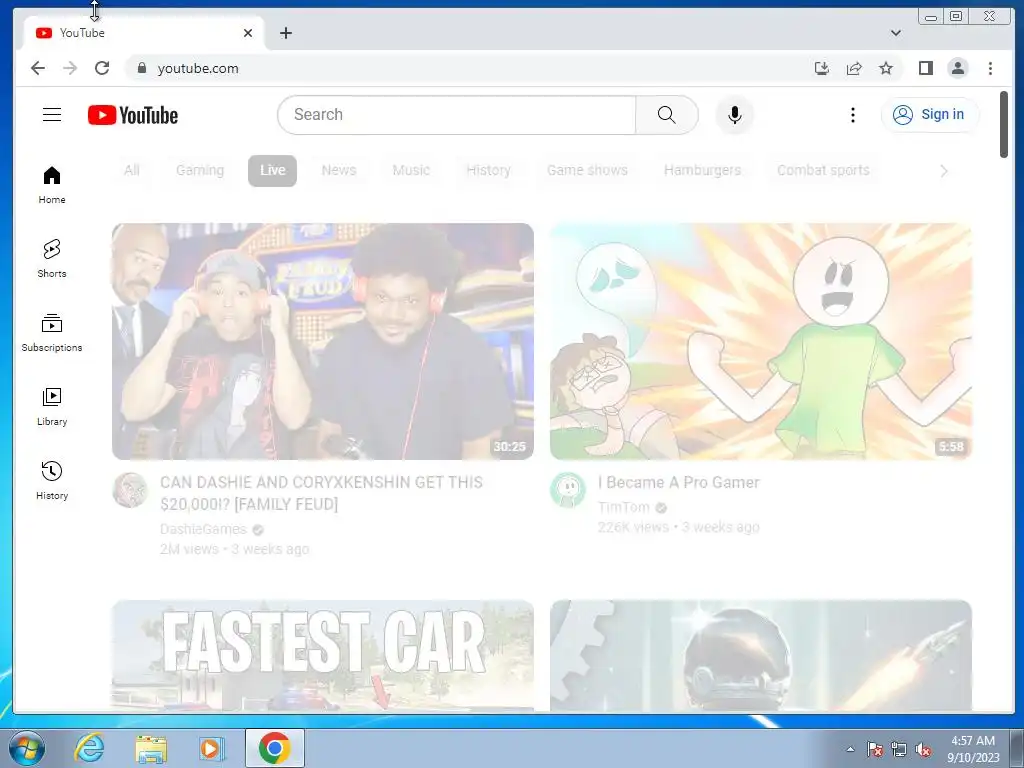Click the YouTube logo
Screen dimensions: 1024x768
(133, 115)
